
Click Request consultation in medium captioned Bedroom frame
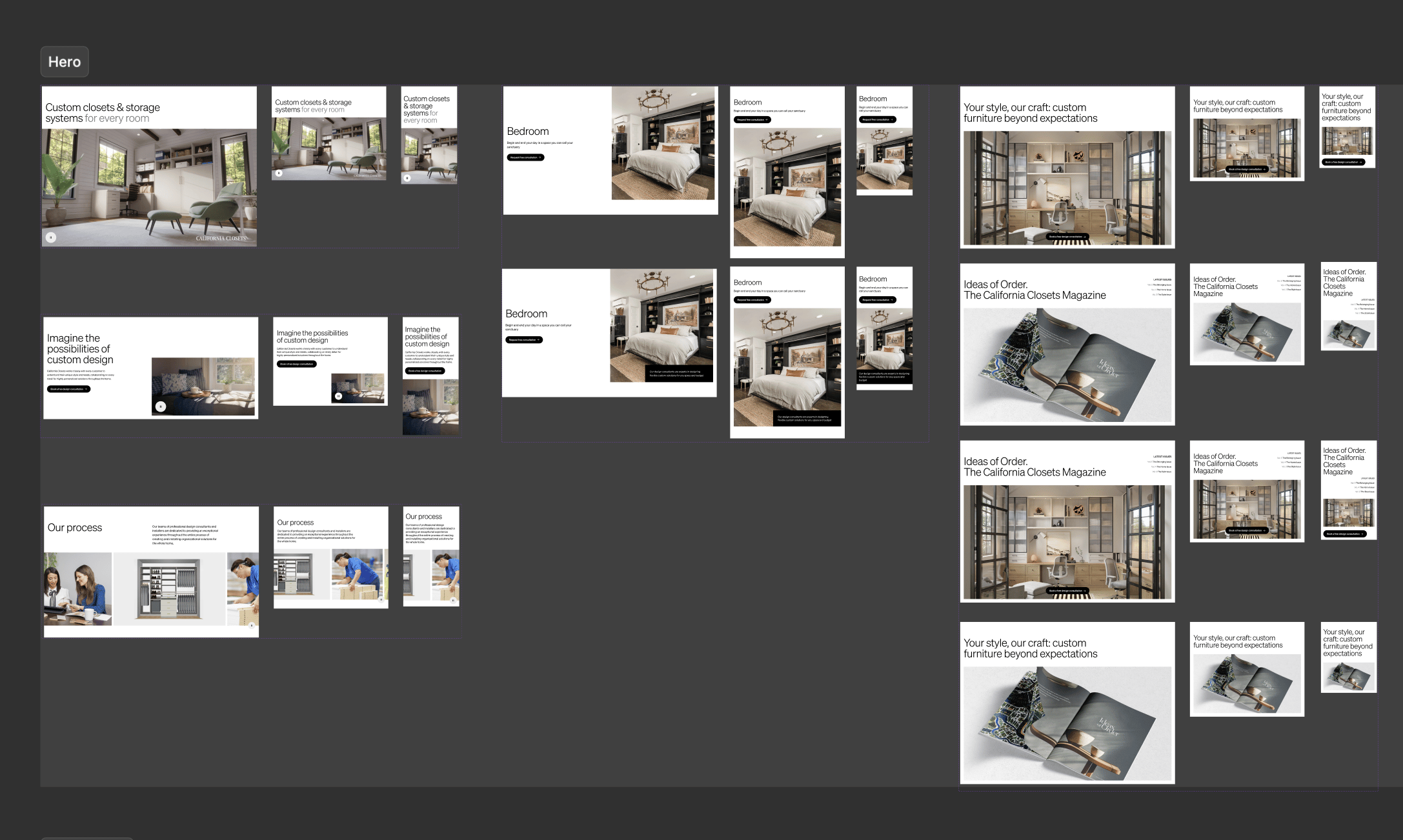point(752,300)
